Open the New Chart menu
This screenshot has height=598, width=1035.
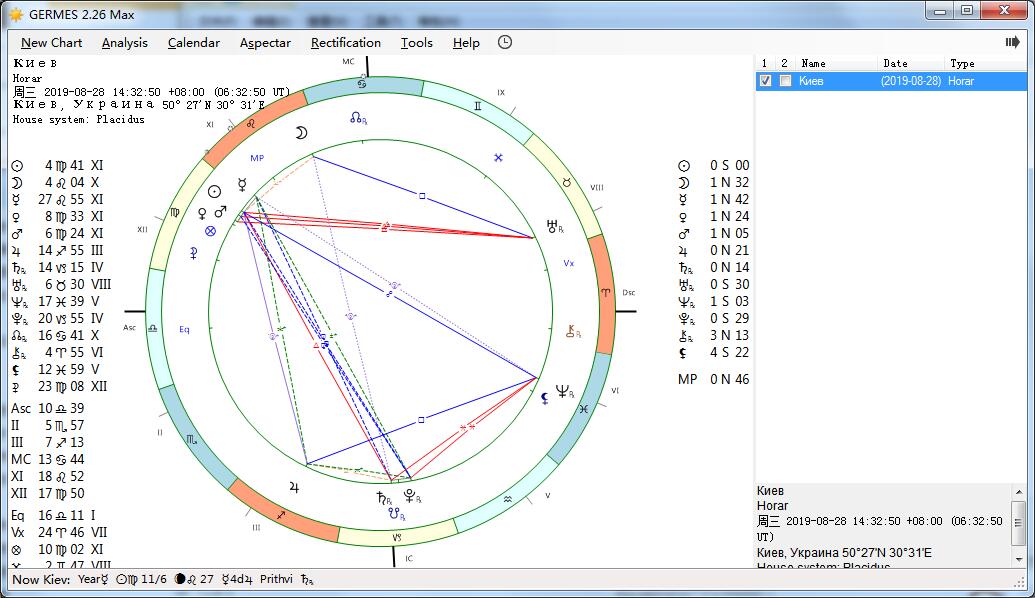pos(52,42)
